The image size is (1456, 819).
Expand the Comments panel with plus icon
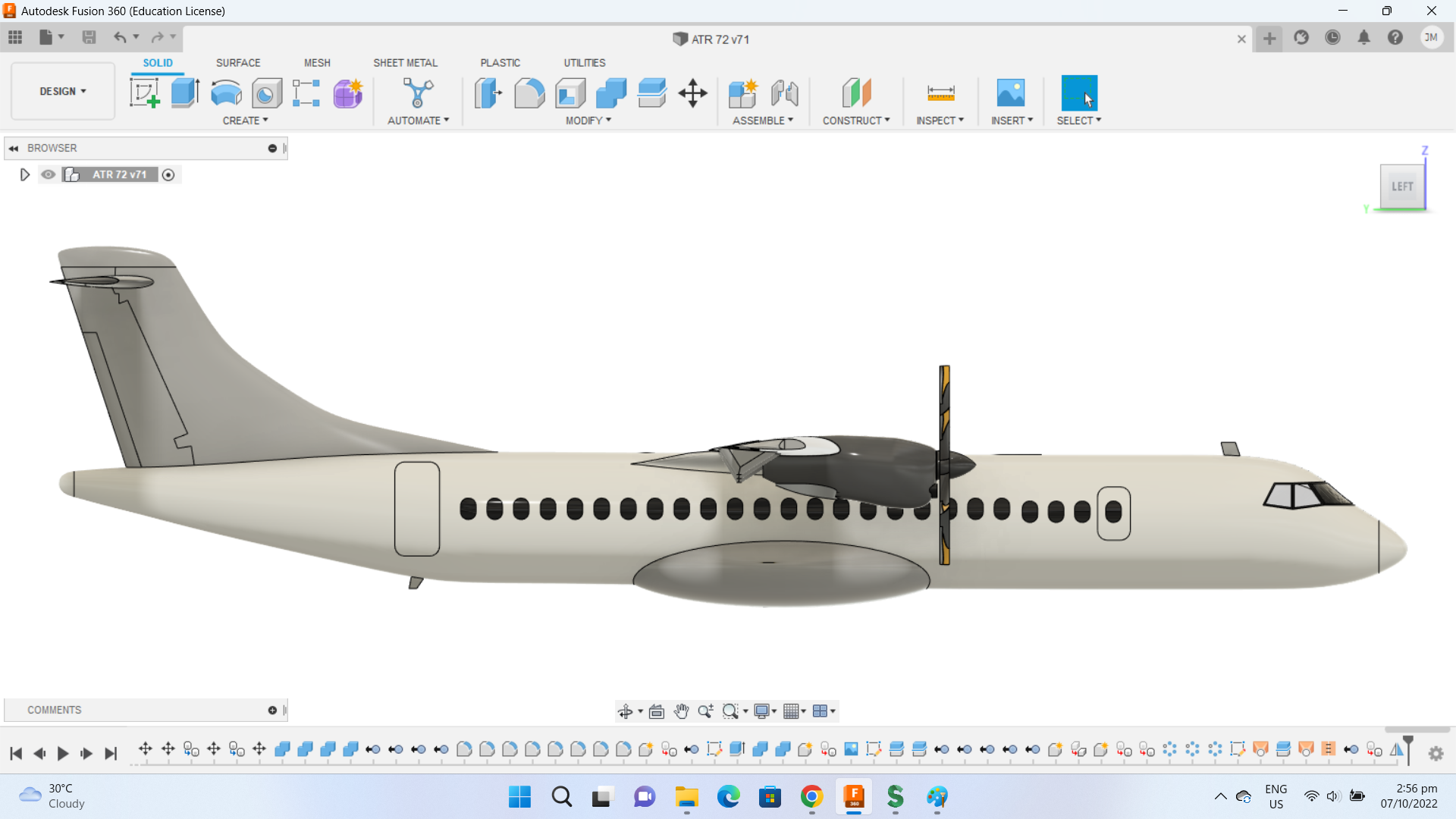click(x=272, y=710)
